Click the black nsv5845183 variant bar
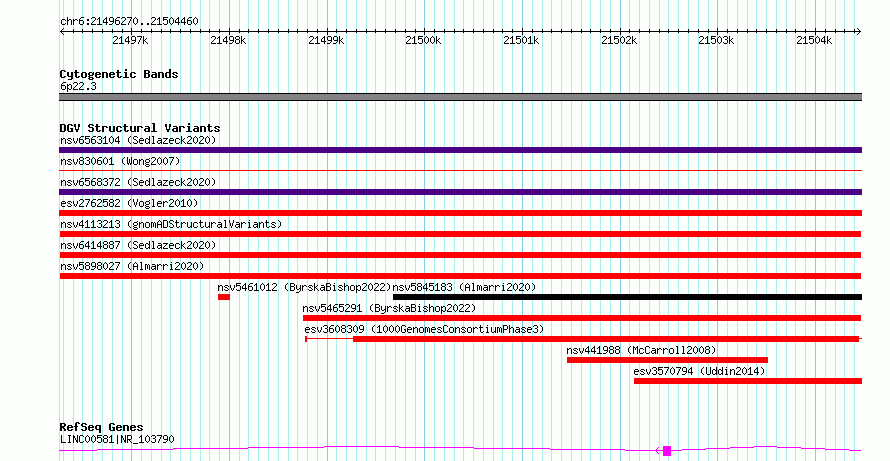Screen dimensions: 890x461 point(627,297)
